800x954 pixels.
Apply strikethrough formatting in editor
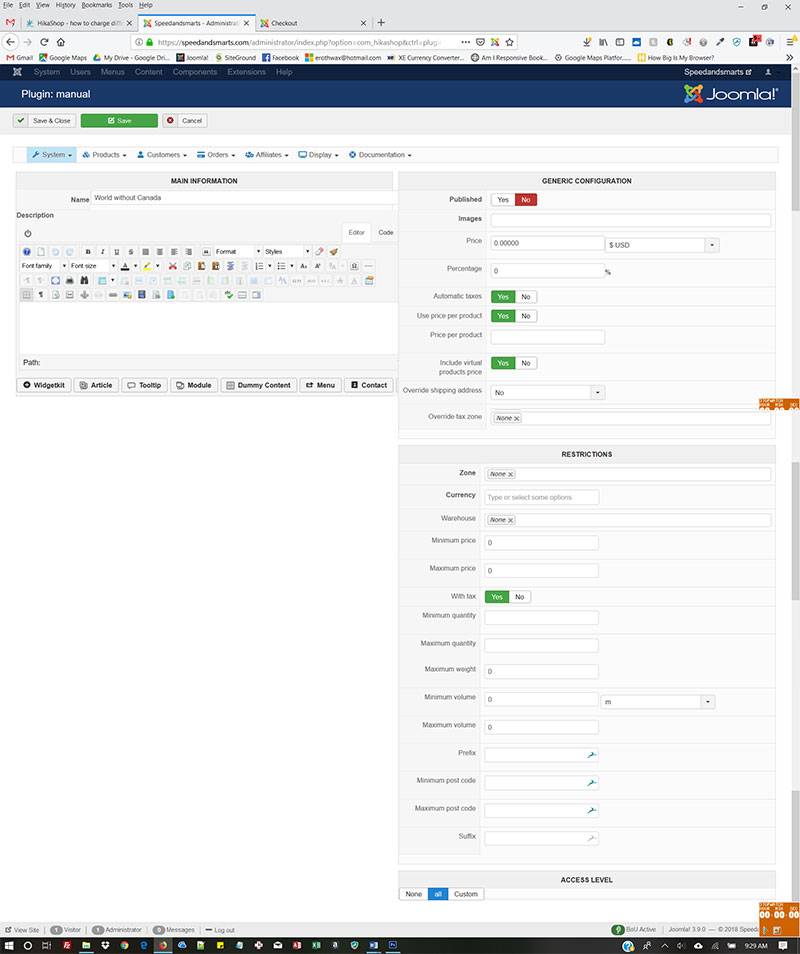(131, 251)
